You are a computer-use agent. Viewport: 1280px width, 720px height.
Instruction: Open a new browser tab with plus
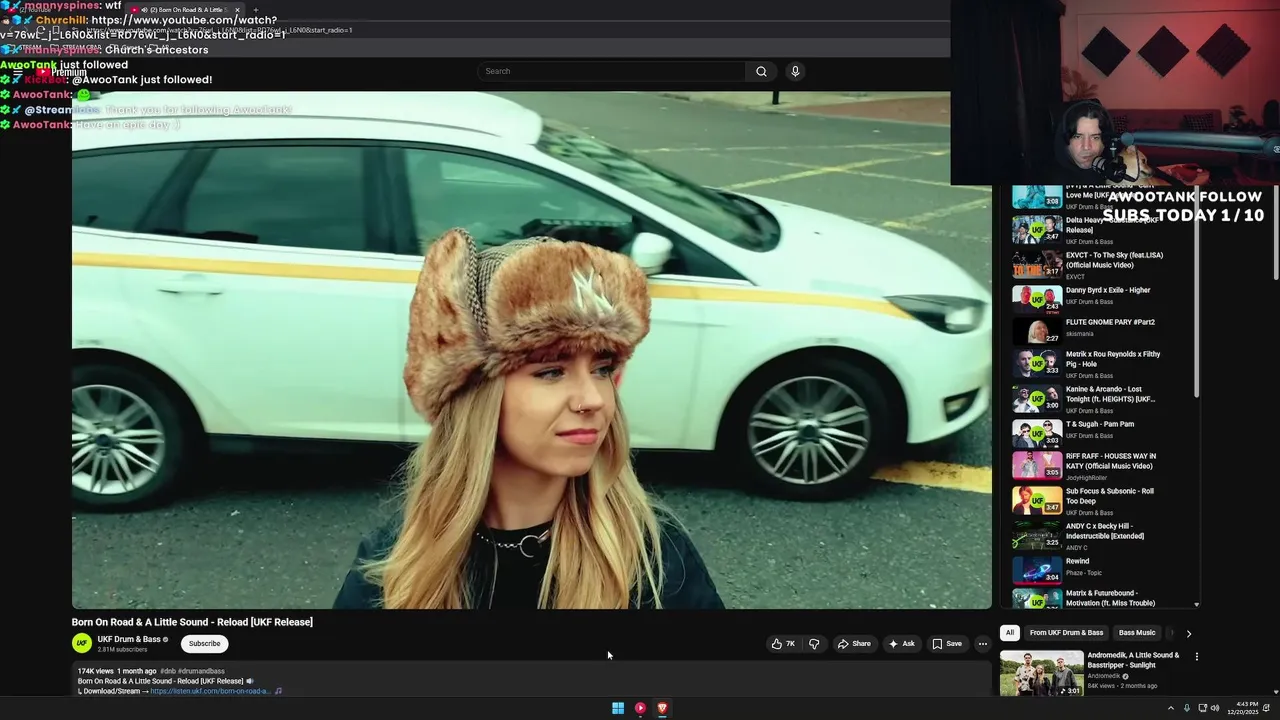255,10
